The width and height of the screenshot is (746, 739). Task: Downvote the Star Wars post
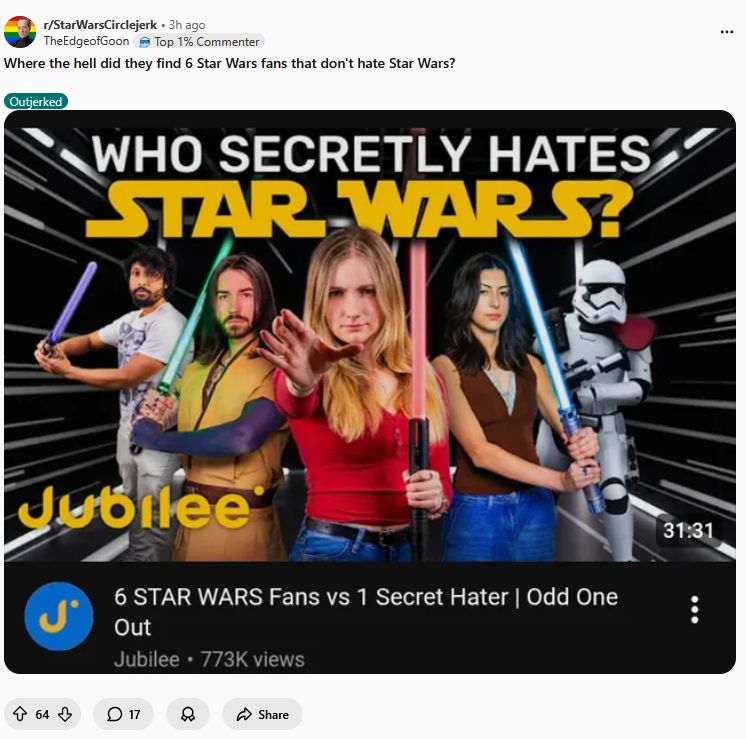click(65, 714)
